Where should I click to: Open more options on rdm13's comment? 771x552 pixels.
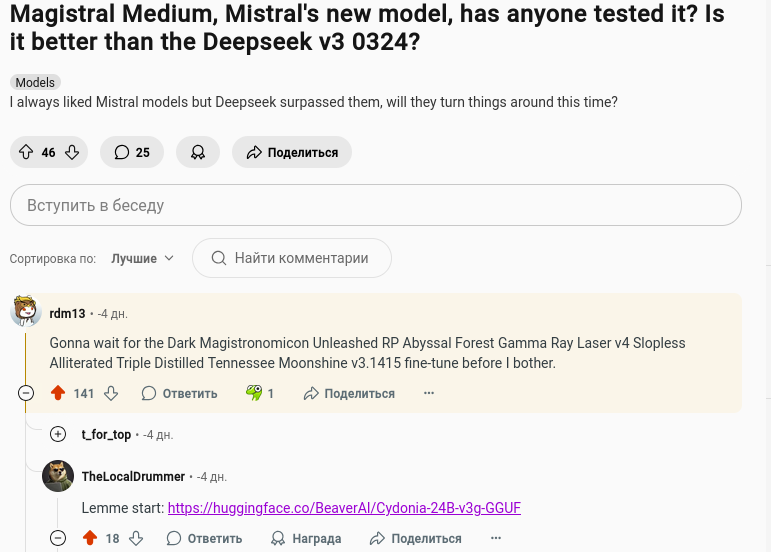pyautogui.click(x=429, y=393)
